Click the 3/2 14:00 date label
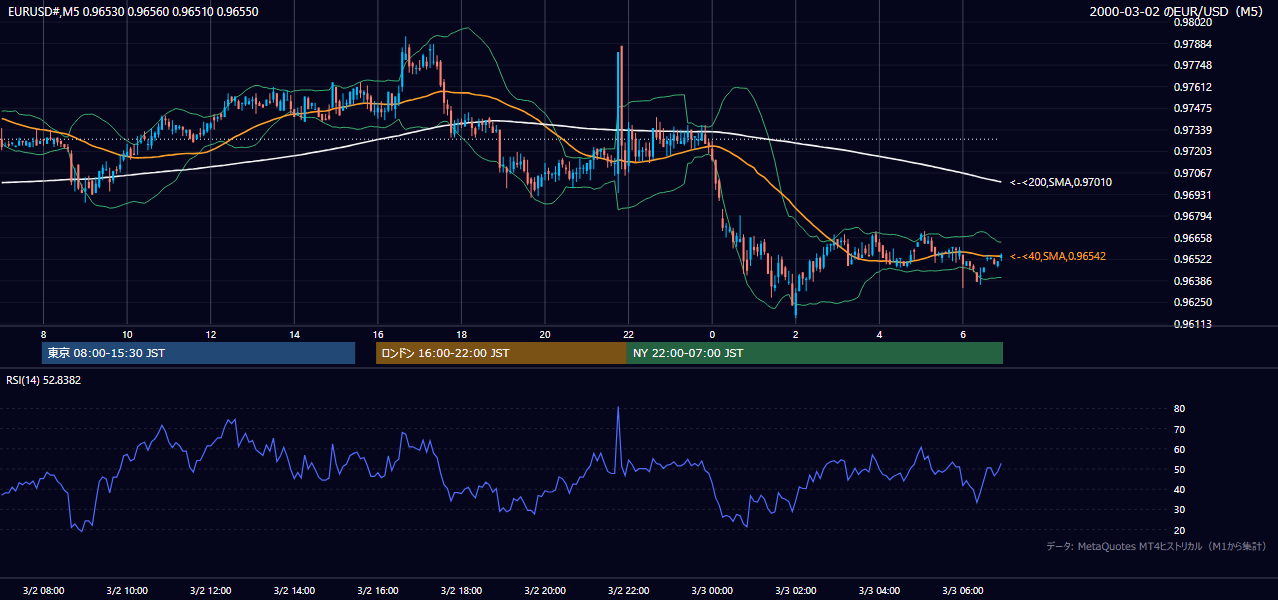 click(294, 591)
